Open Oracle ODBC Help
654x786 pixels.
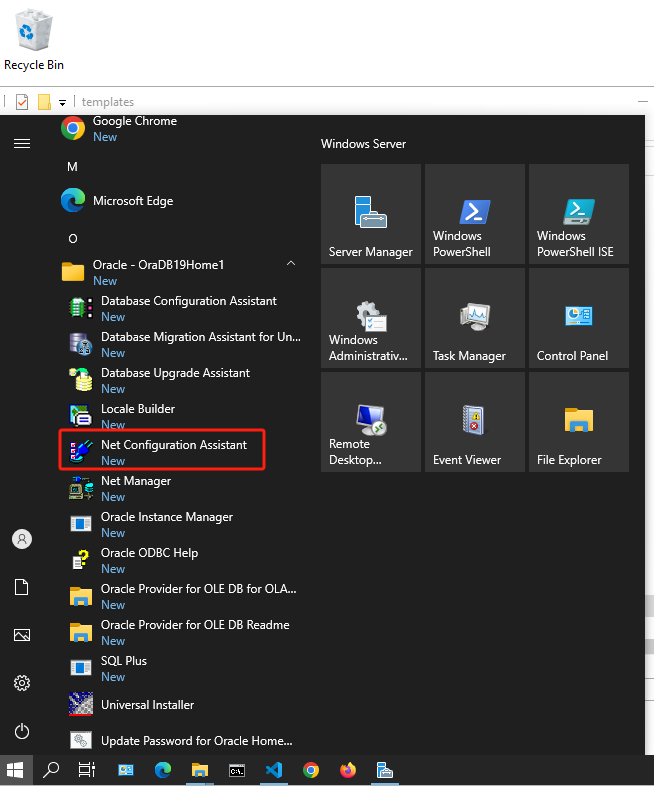click(x=183, y=560)
